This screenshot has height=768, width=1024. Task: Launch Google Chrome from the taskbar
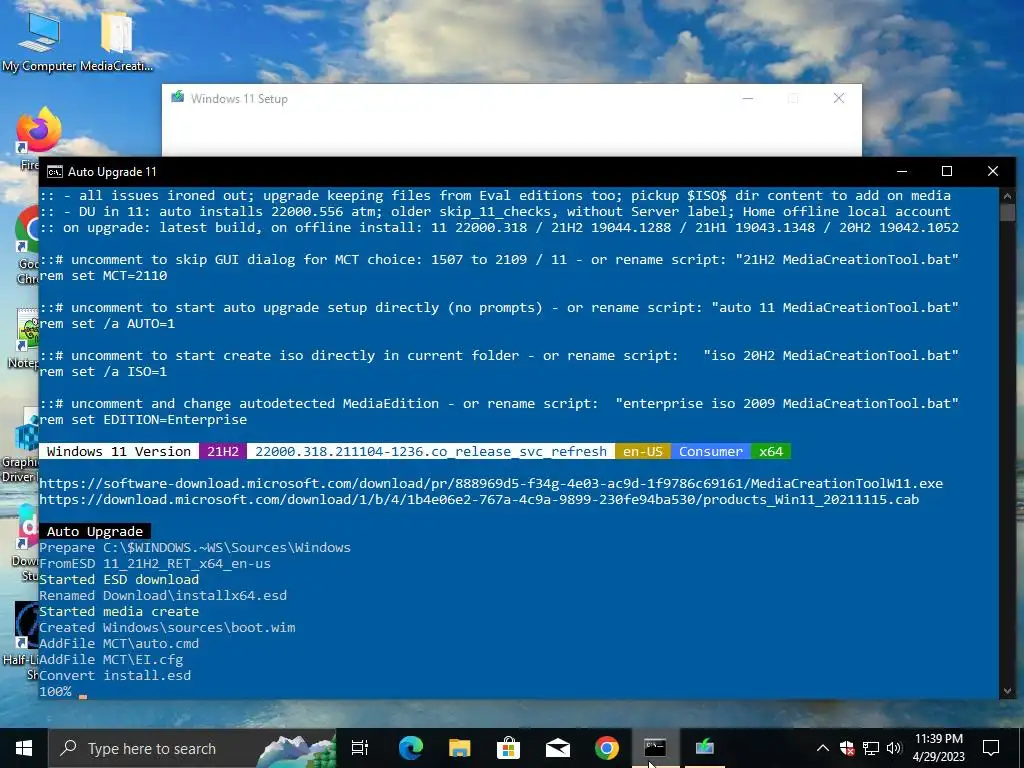[606, 748]
